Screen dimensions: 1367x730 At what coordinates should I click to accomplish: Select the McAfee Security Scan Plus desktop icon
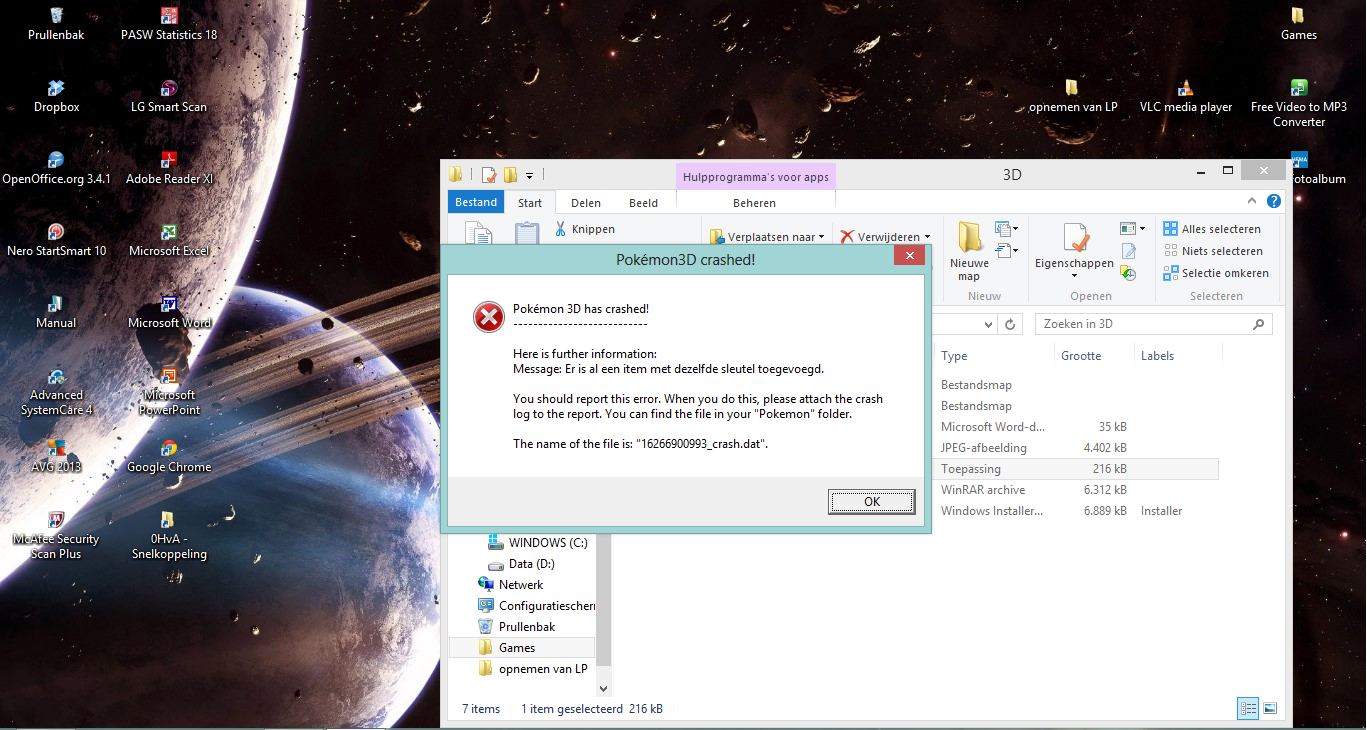click(x=56, y=535)
